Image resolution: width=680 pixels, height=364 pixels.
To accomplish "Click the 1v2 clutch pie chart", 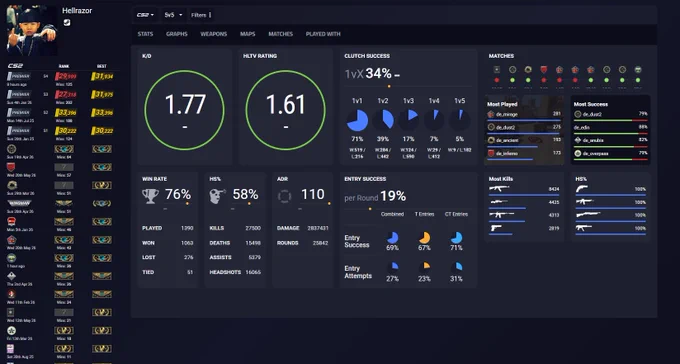I will 383,120.
